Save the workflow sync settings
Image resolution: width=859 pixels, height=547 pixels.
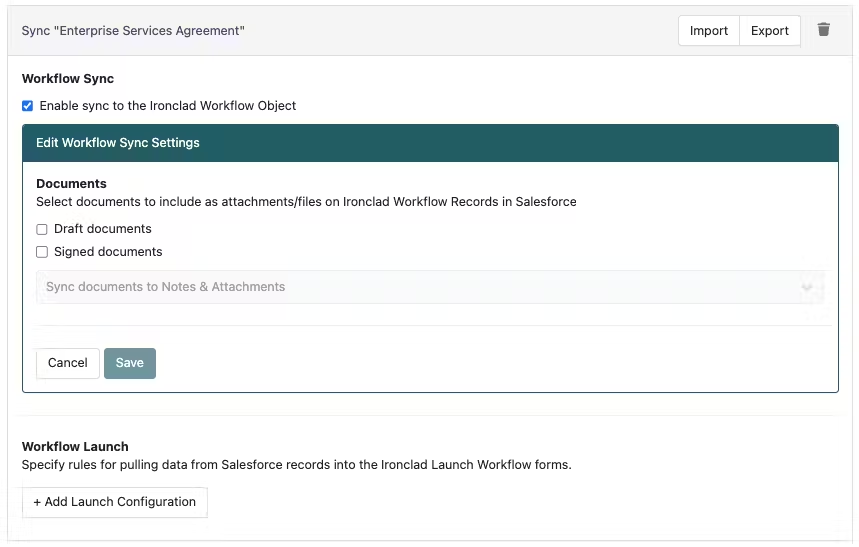(130, 363)
